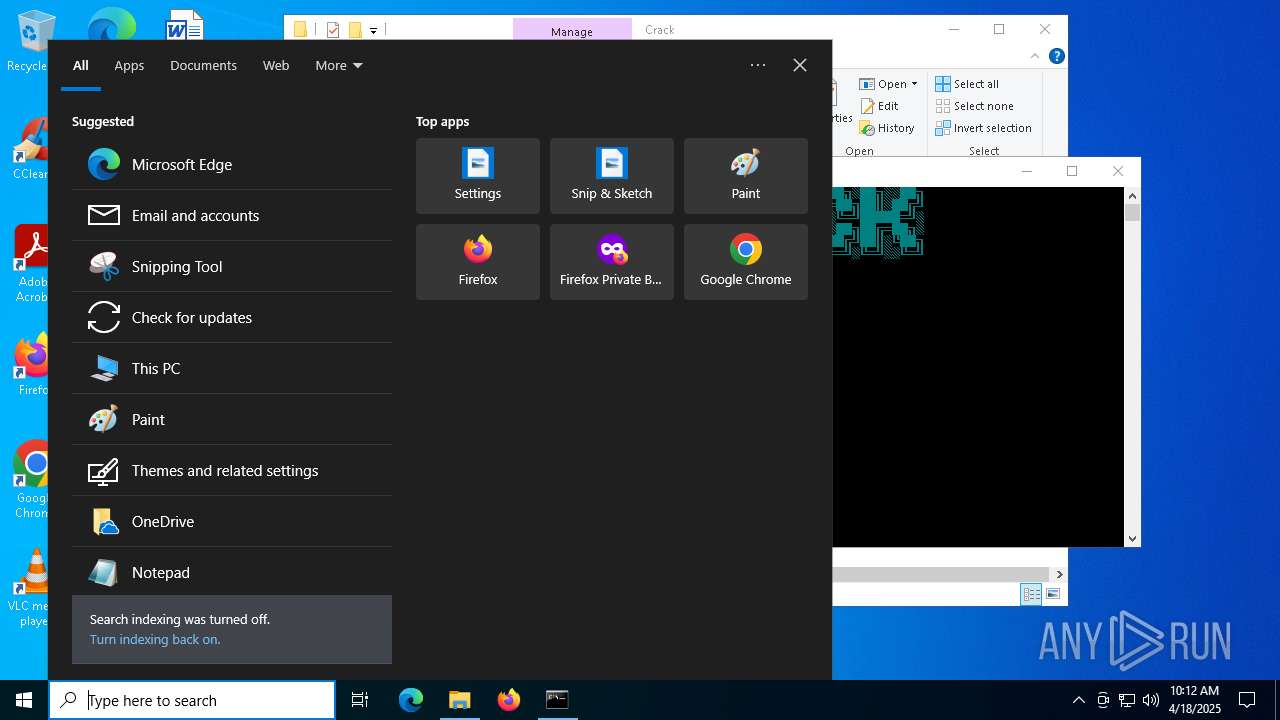Expand Quick Access Toolbar customize arrow
Image resolution: width=1280 pixels, height=720 pixels.
tap(373, 31)
